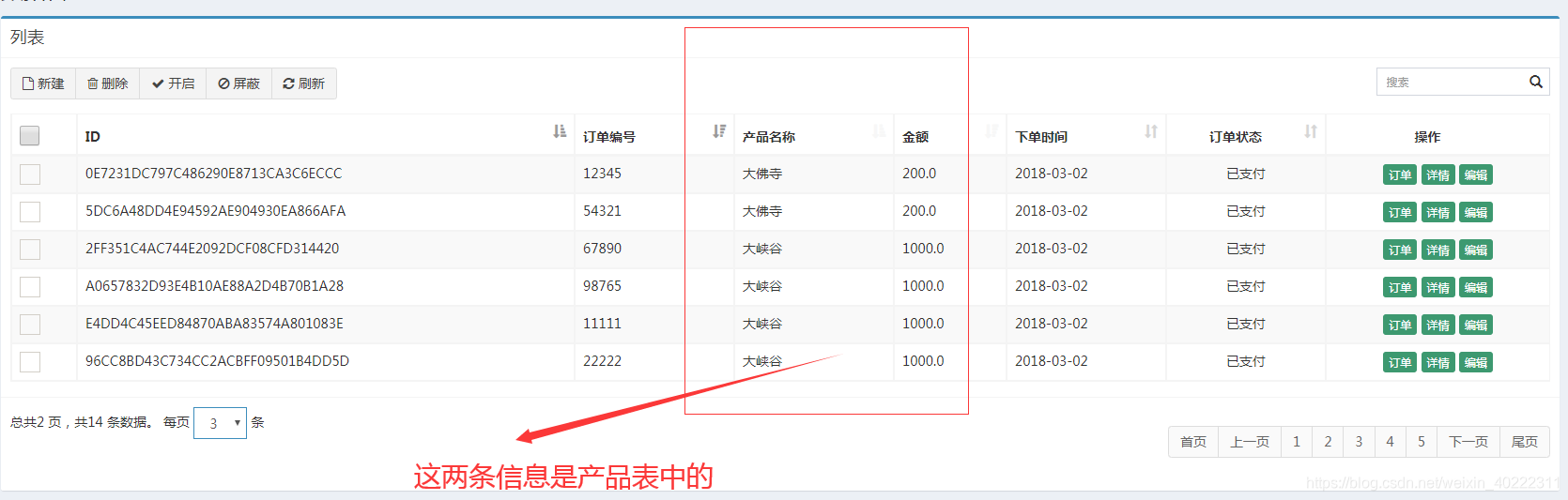Image resolution: width=1568 pixels, height=500 pixels.
Task: Open 详情 for order 11111
Action: click(x=1437, y=325)
